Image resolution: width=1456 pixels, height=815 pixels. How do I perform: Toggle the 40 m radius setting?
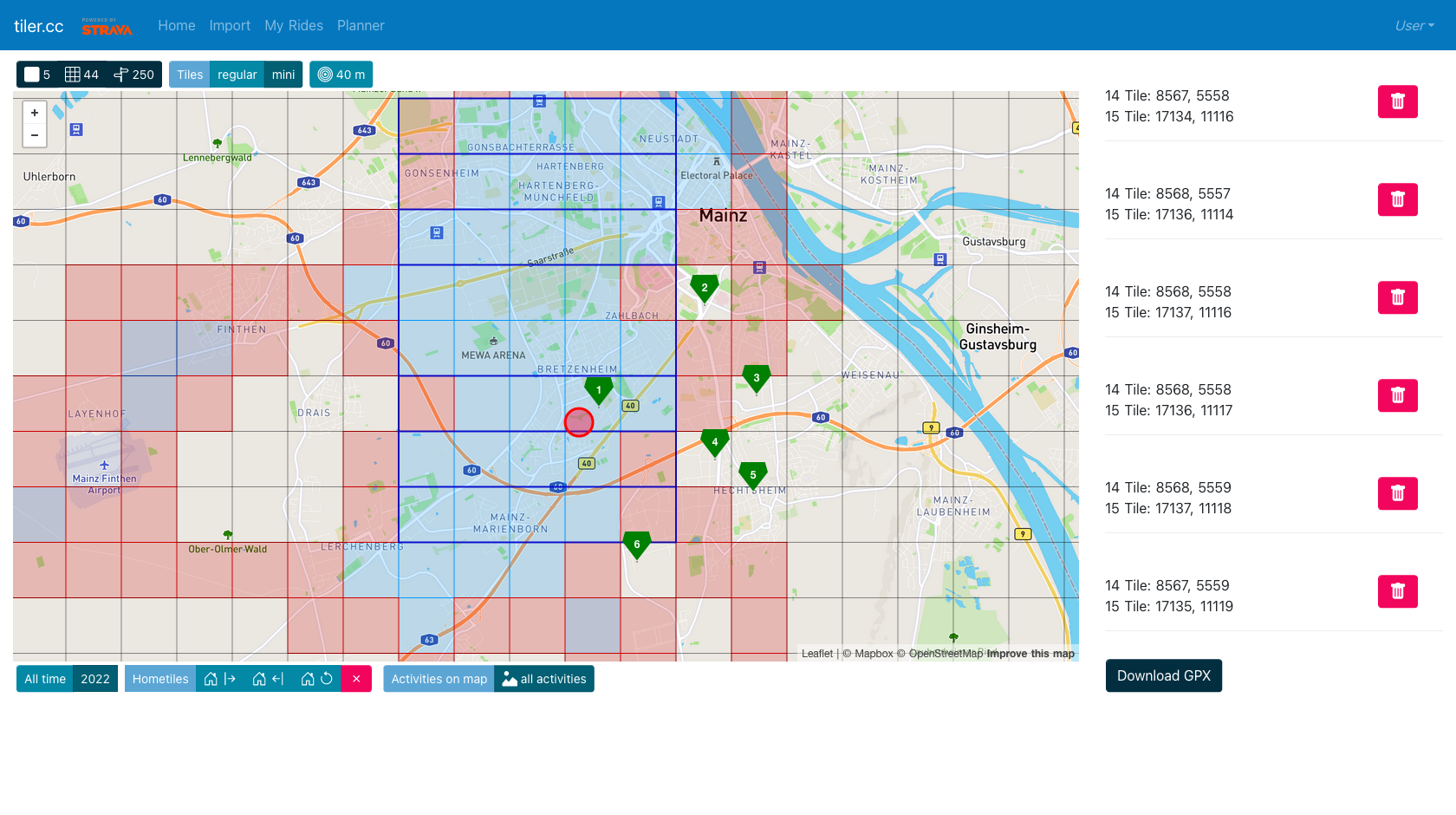pyautogui.click(x=341, y=75)
